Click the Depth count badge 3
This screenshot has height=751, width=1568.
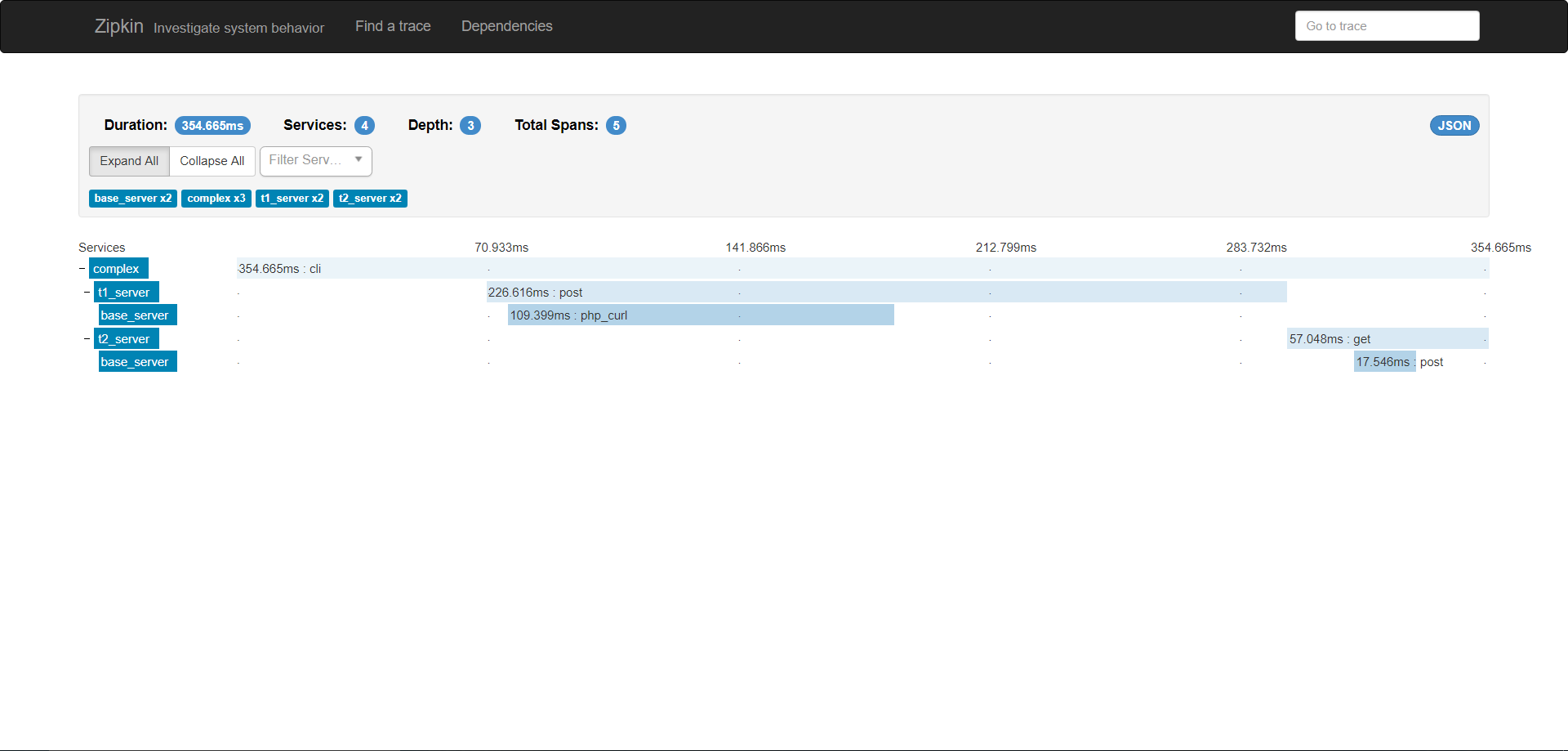pyautogui.click(x=470, y=126)
